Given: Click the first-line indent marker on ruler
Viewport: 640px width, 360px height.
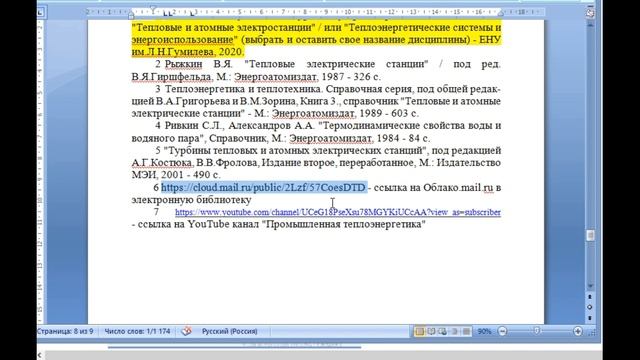Looking at the screenshot, I should click(x=153, y=9).
